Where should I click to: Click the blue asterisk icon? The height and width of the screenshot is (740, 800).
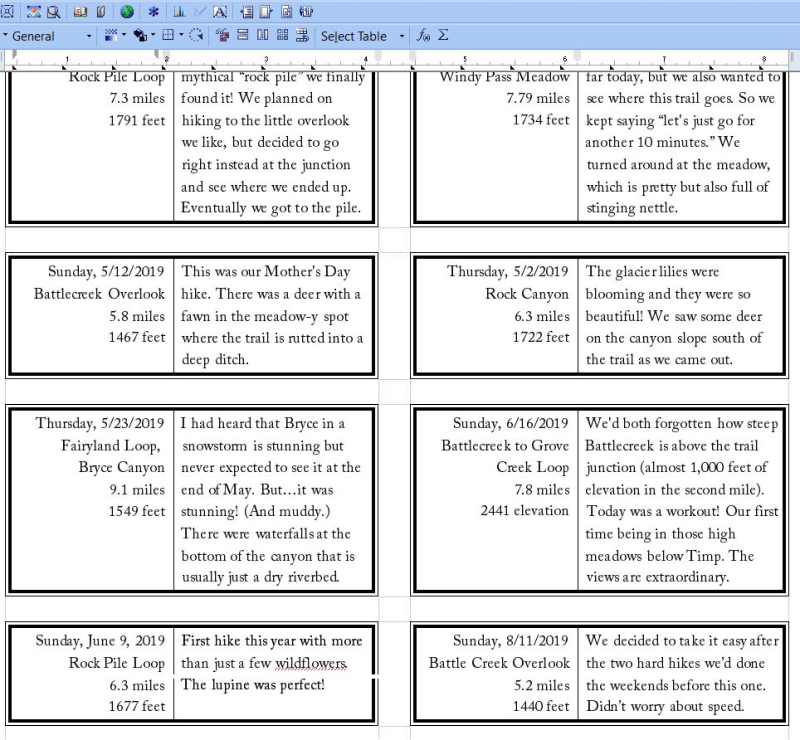[x=153, y=12]
